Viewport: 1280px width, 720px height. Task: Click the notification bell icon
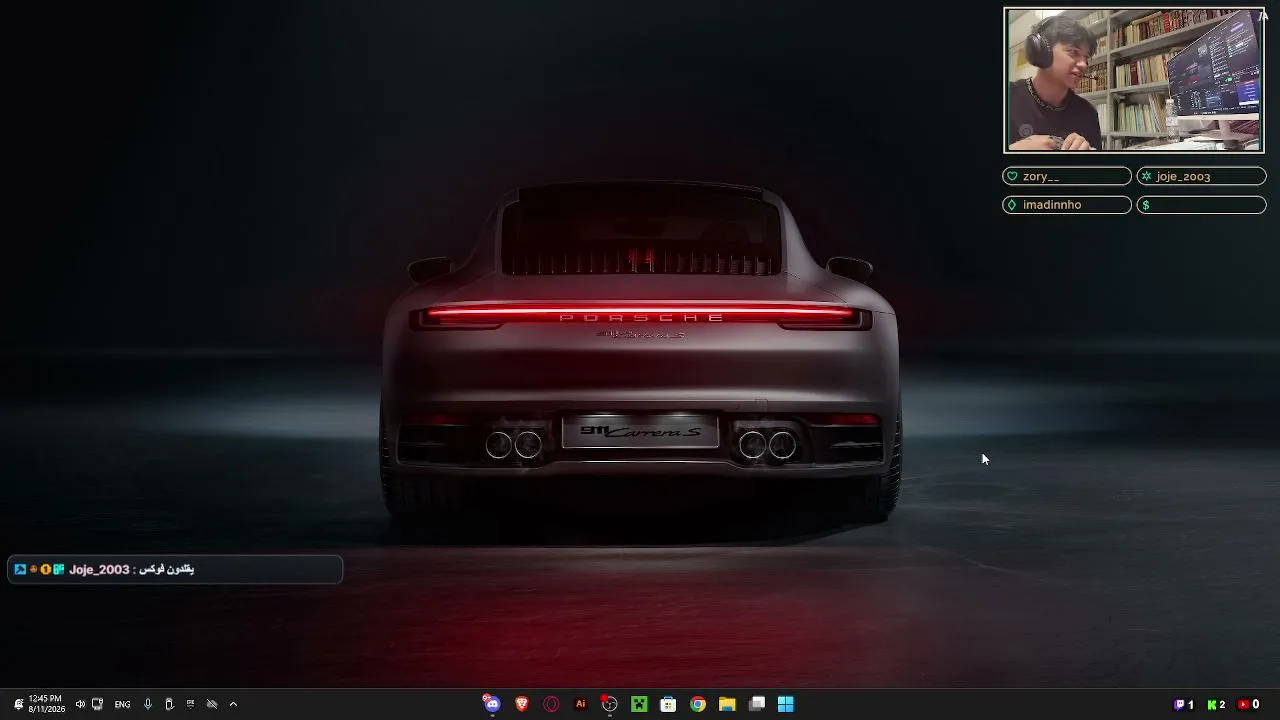pyautogui.click(x=18, y=704)
